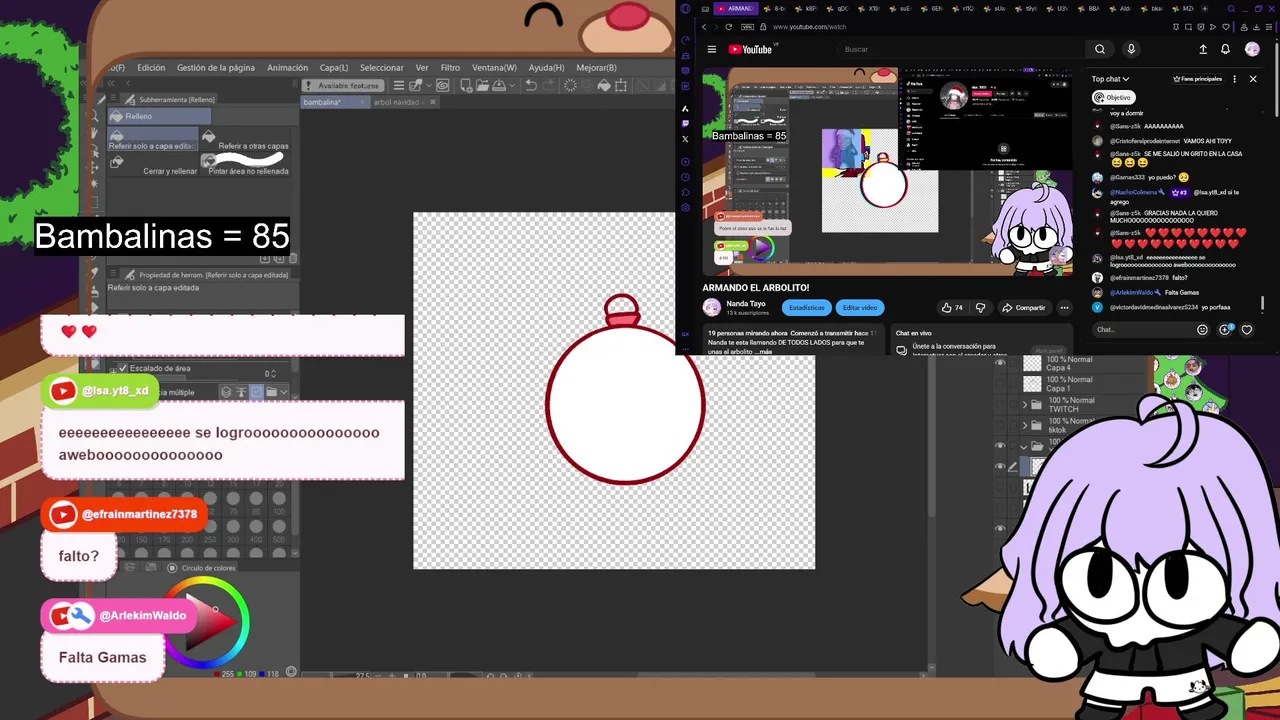Screen dimensions: 1280x720
Task: Click the Estadísticas button
Action: click(x=806, y=307)
